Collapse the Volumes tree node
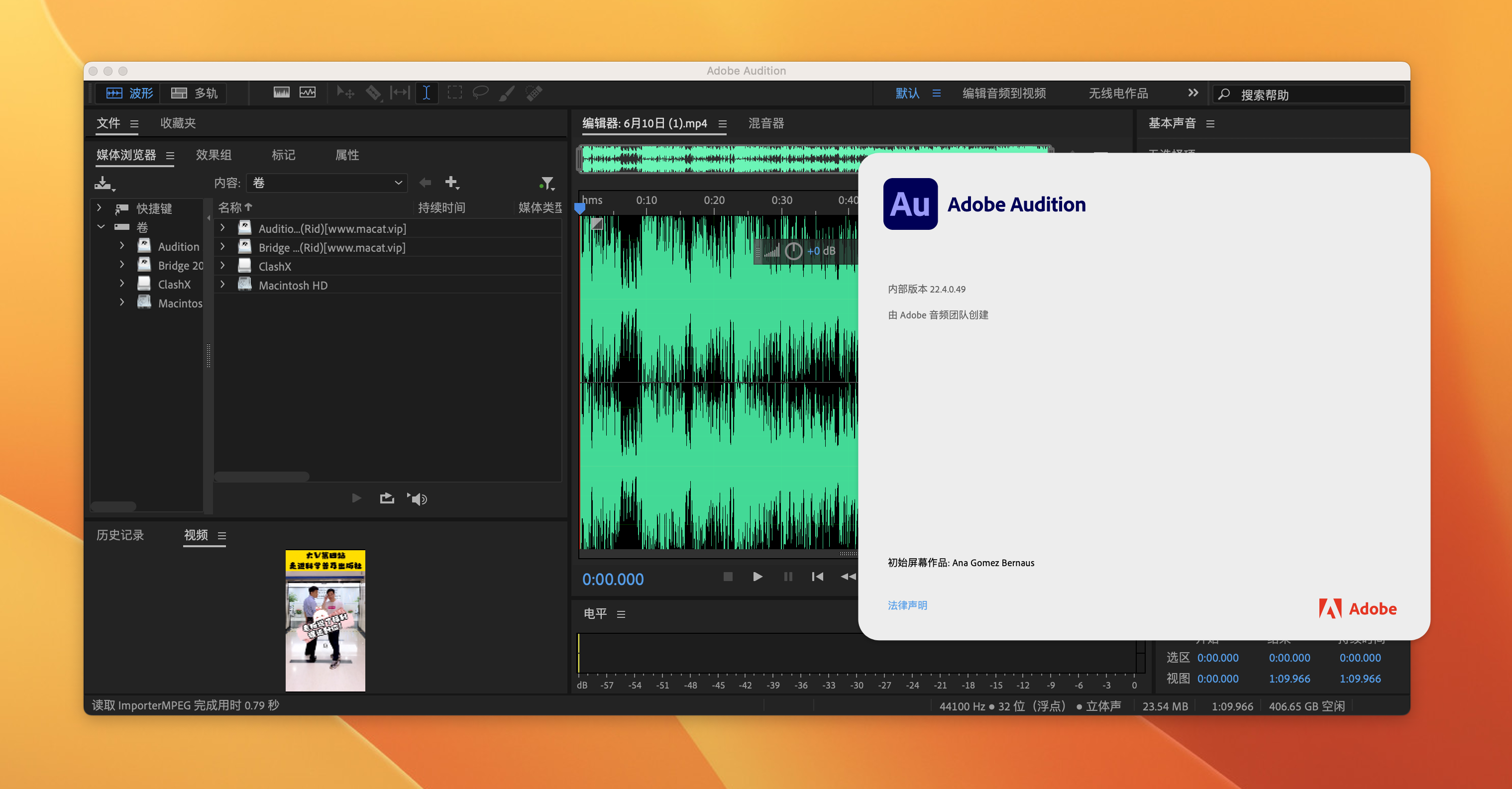This screenshot has height=789, width=1512. click(101, 226)
